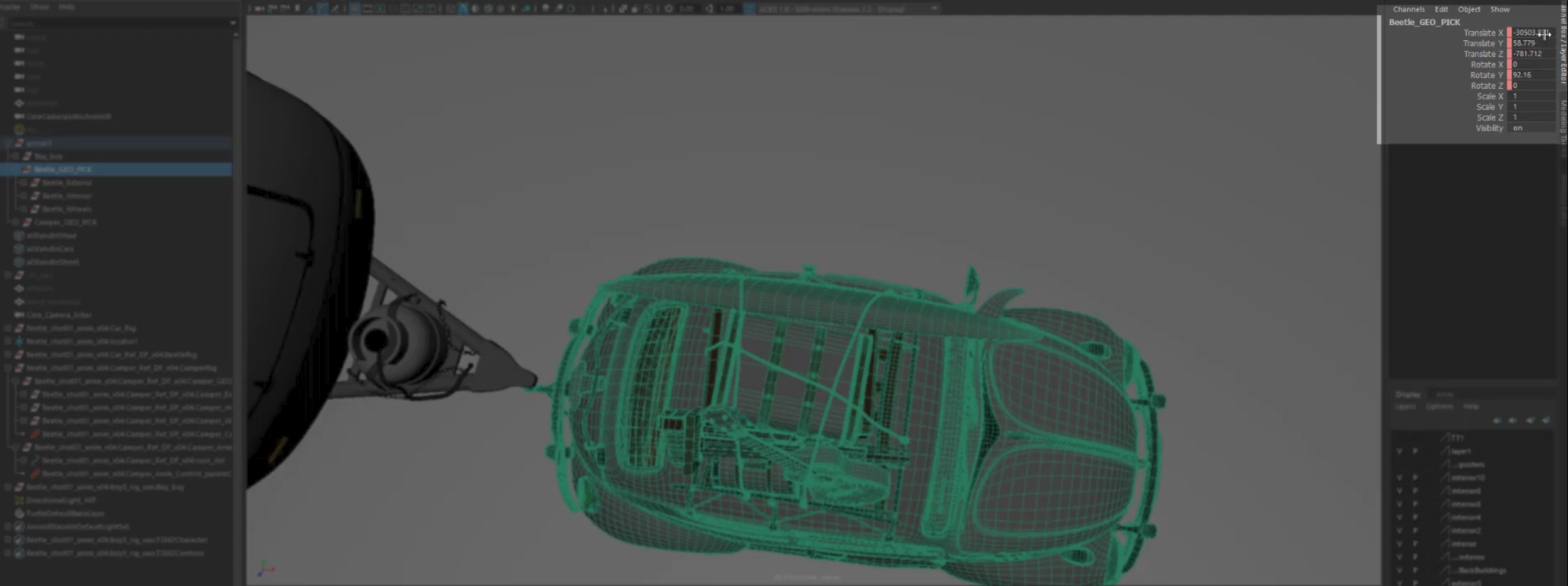Click the rightmost create layer icon
1568x586 pixels.
click(x=1546, y=421)
